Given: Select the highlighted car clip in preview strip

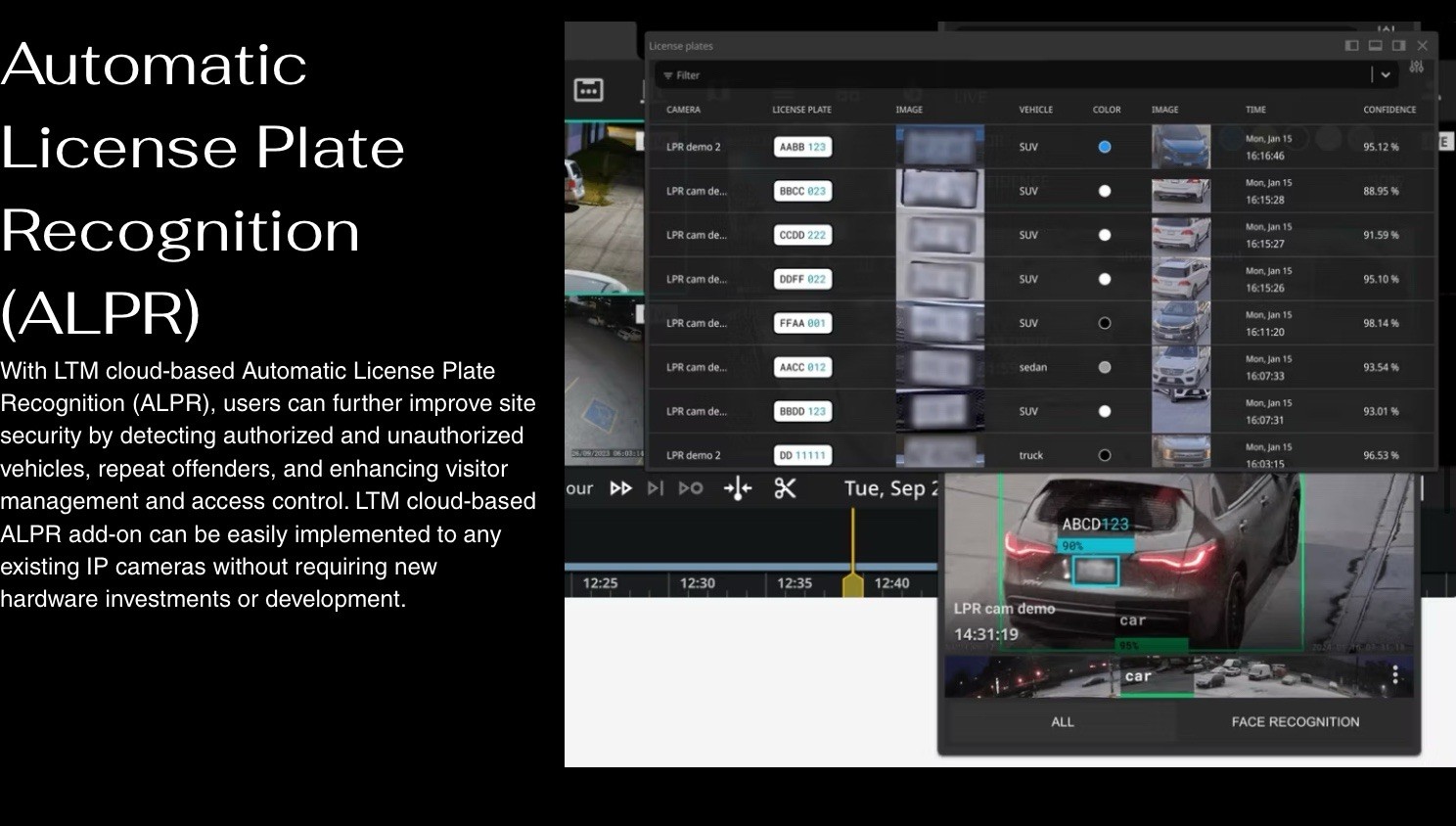Looking at the screenshot, I should pyautogui.click(x=1155, y=676).
